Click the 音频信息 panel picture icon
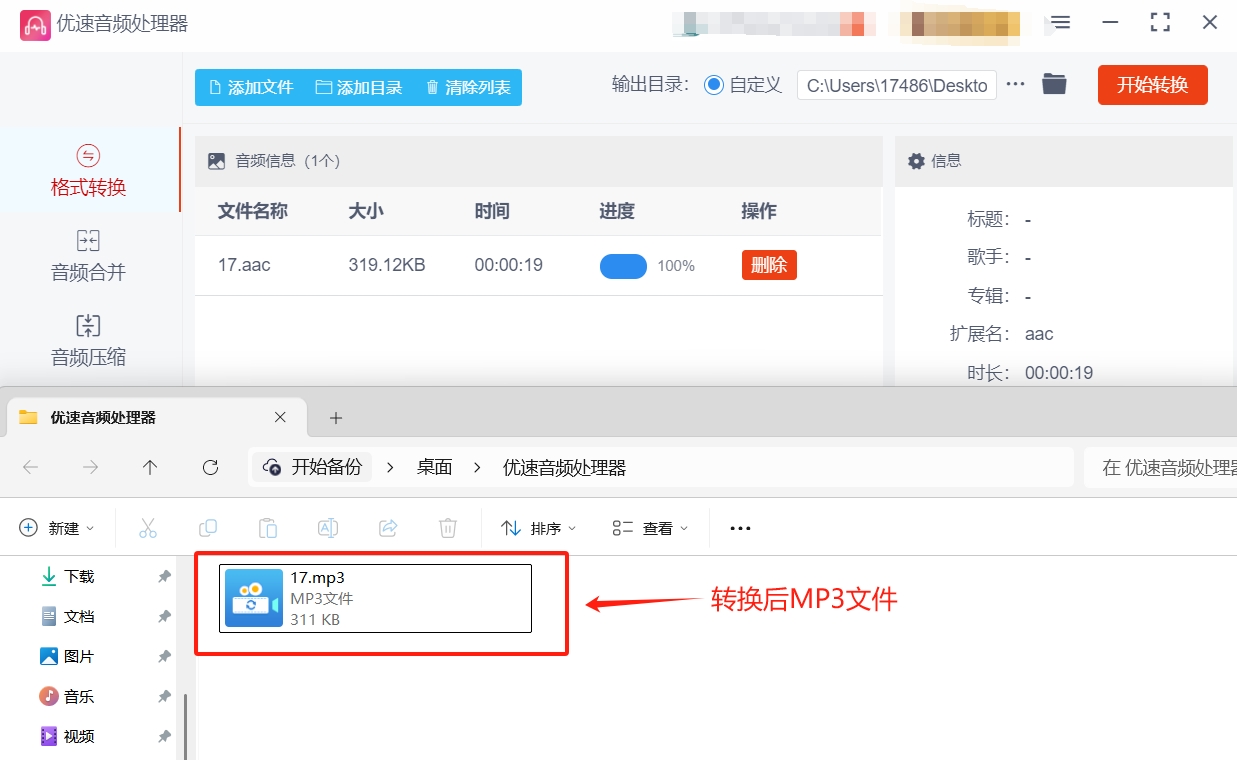The width and height of the screenshot is (1237, 760). coord(216,161)
